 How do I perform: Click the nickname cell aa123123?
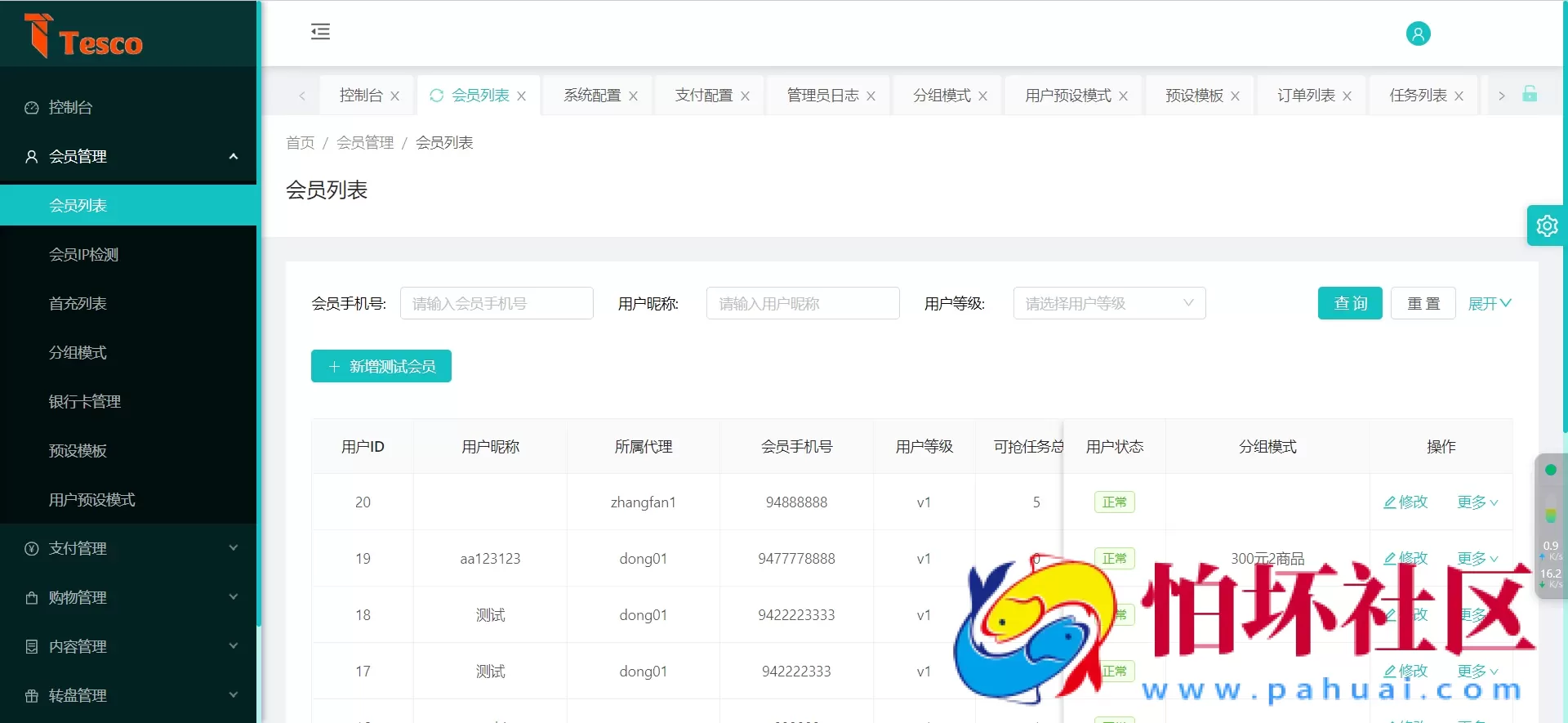click(490, 559)
